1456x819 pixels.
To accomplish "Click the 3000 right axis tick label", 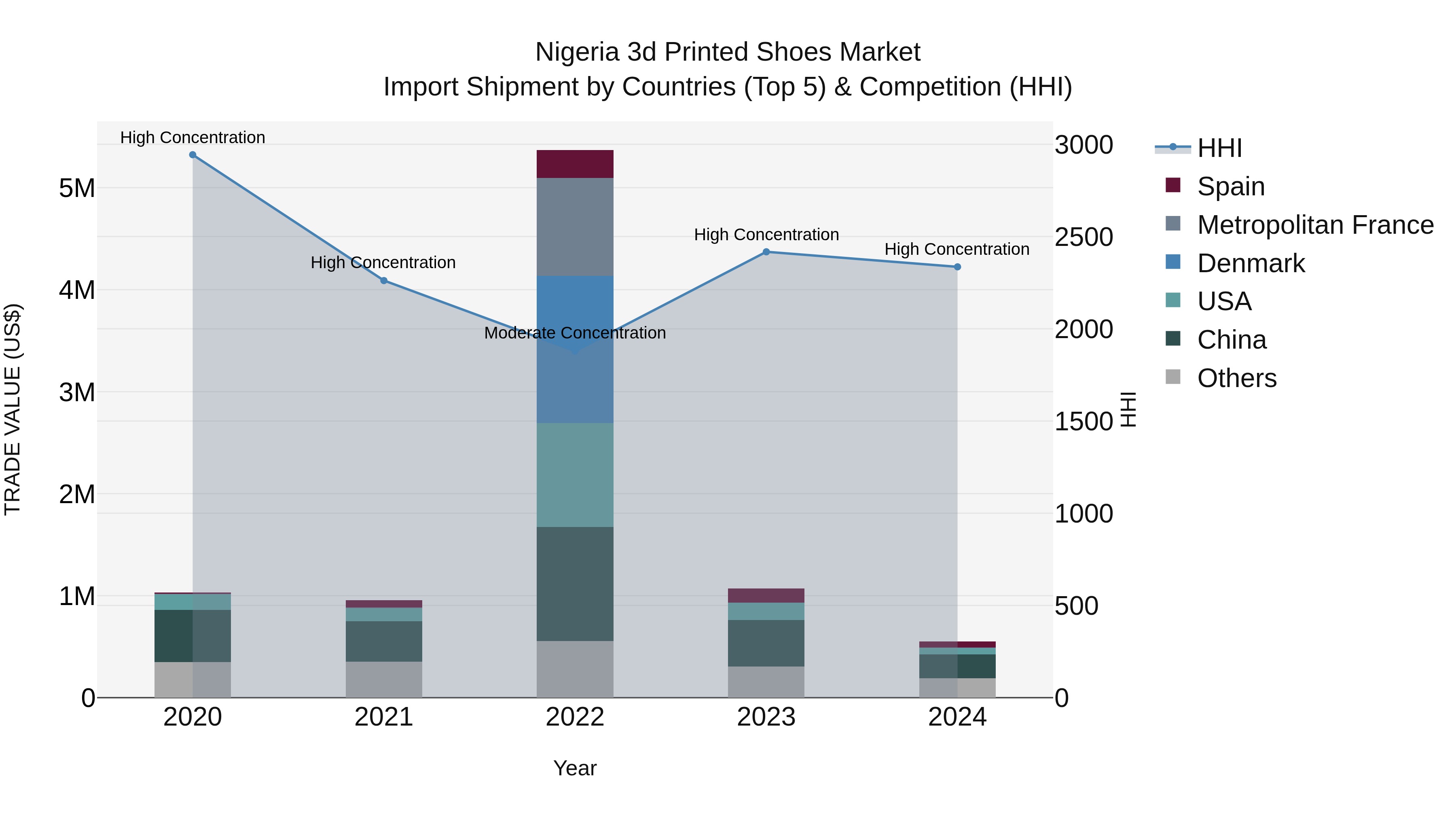I will click(x=1084, y=145).
